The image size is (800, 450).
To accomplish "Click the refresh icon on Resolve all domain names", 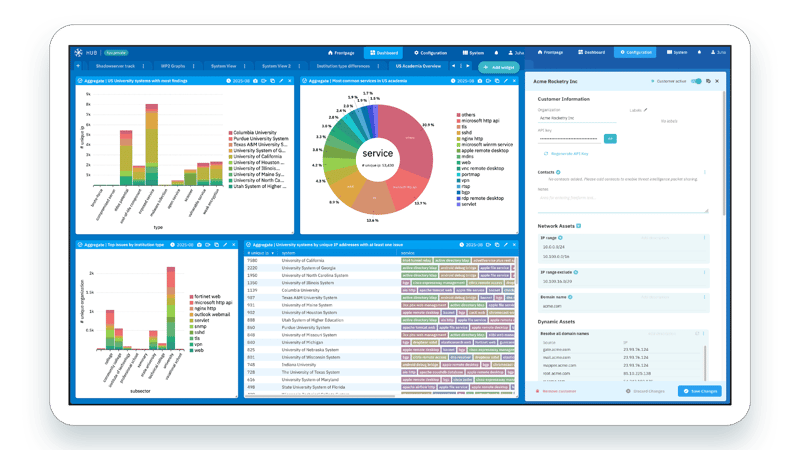I will [x=697, y=334].
